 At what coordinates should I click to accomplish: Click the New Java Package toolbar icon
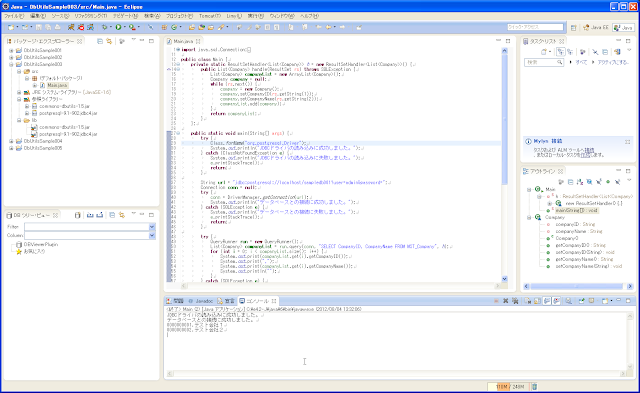coord(164,27)
